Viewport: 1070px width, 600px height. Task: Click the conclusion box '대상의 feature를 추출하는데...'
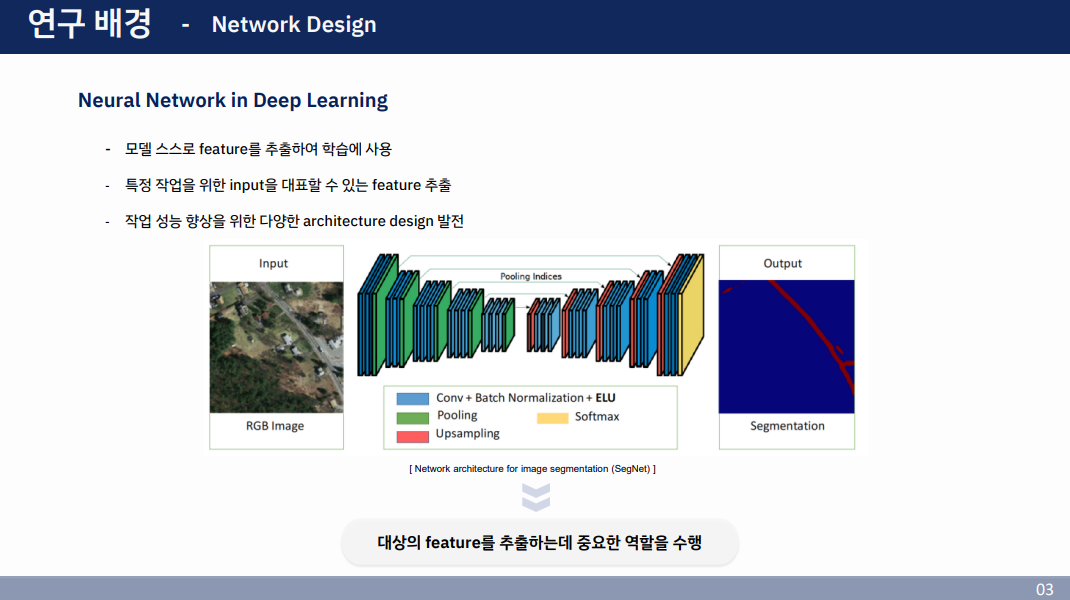[x=540, y=543]
